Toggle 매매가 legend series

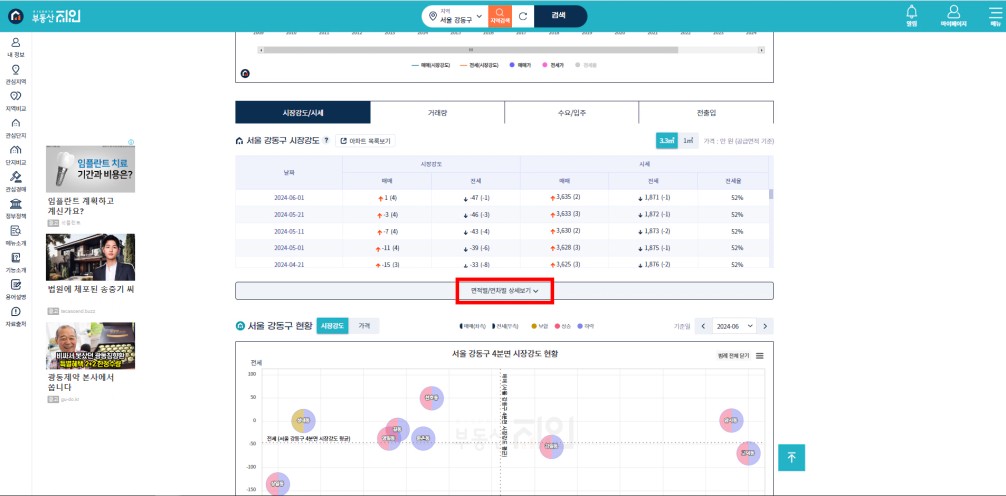[x=518, y=65]
